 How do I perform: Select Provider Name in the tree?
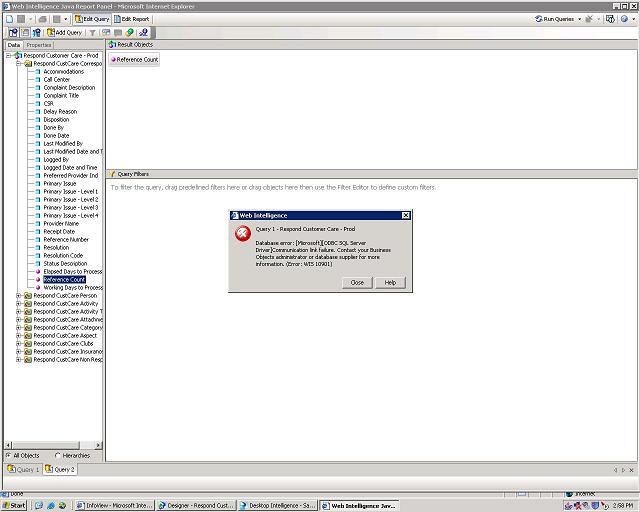(61, 224)
